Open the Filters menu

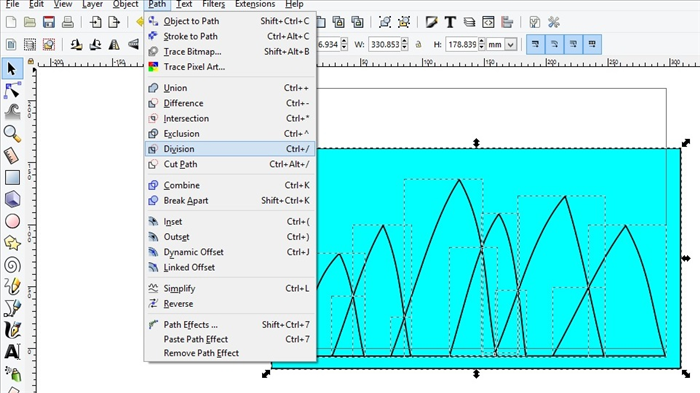point(213,4)
